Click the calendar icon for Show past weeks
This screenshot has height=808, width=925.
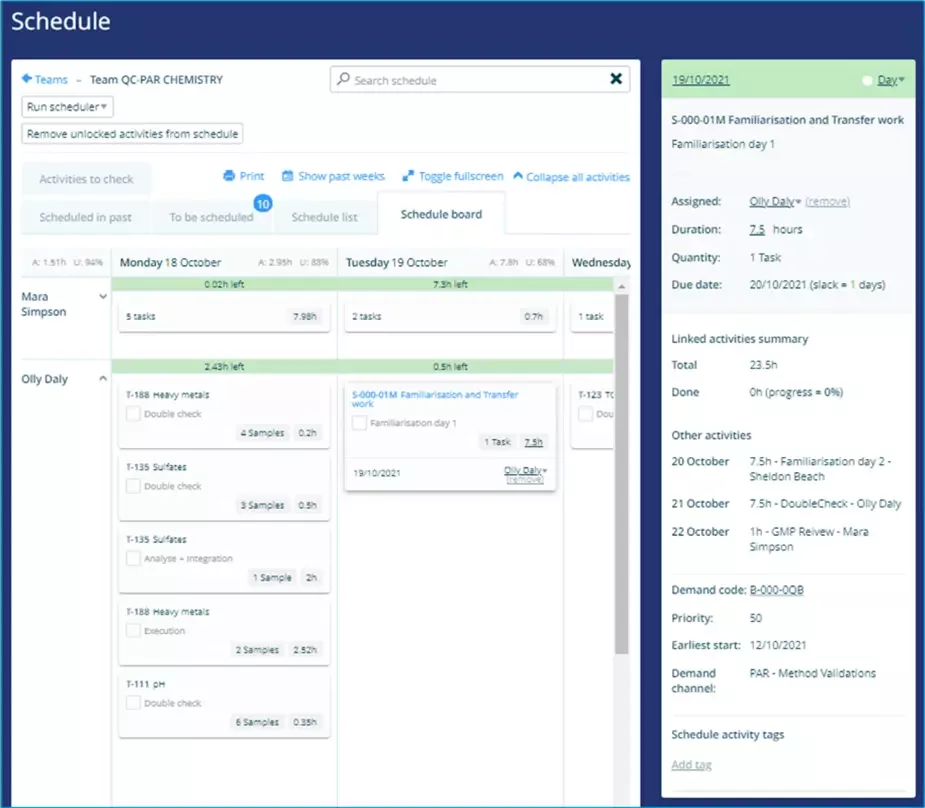pyautogui.click(x=287, y=176)
